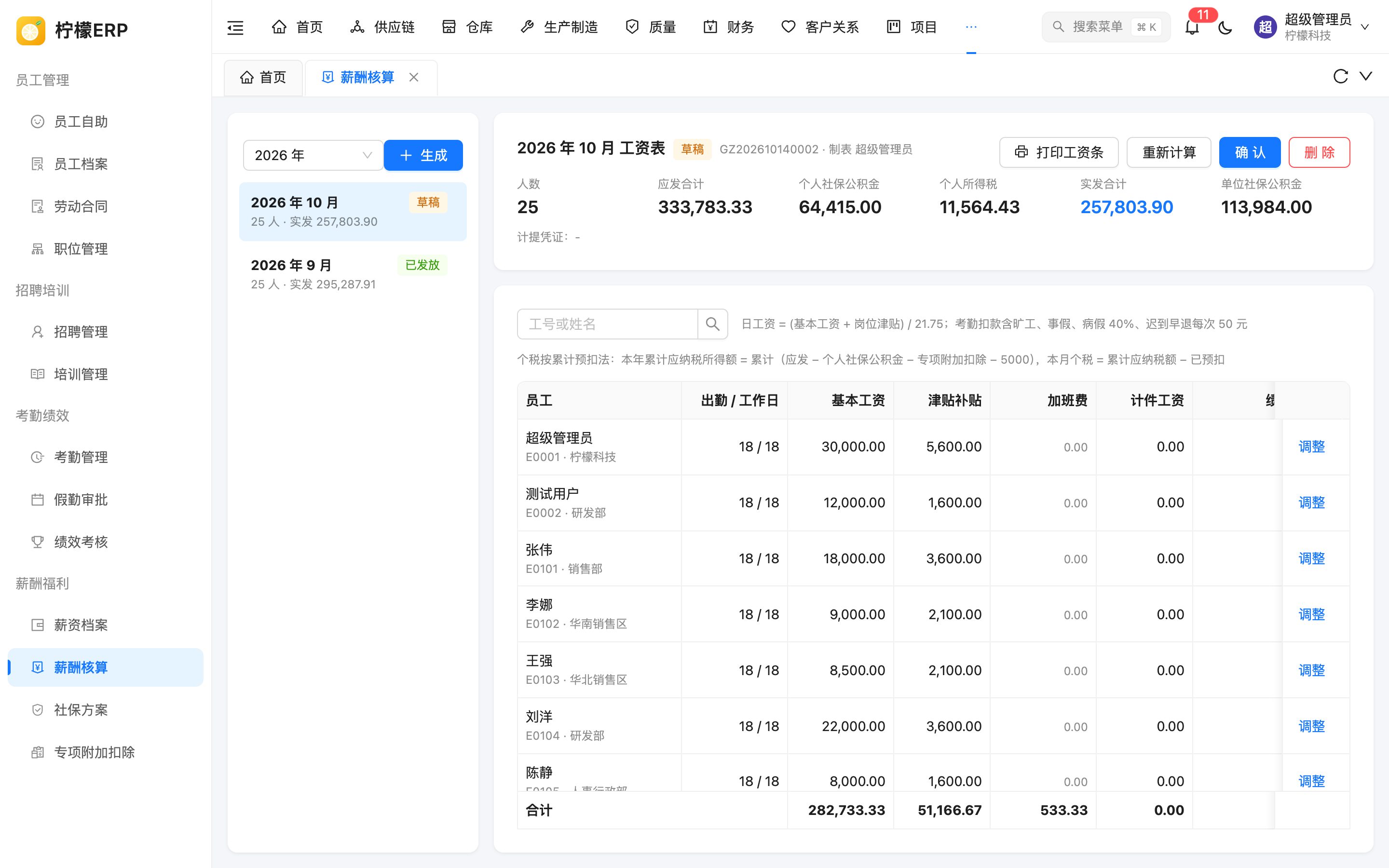The image size is (1389, 868).
Task: Open the 仓库 top menu
Action: (468, 27)
